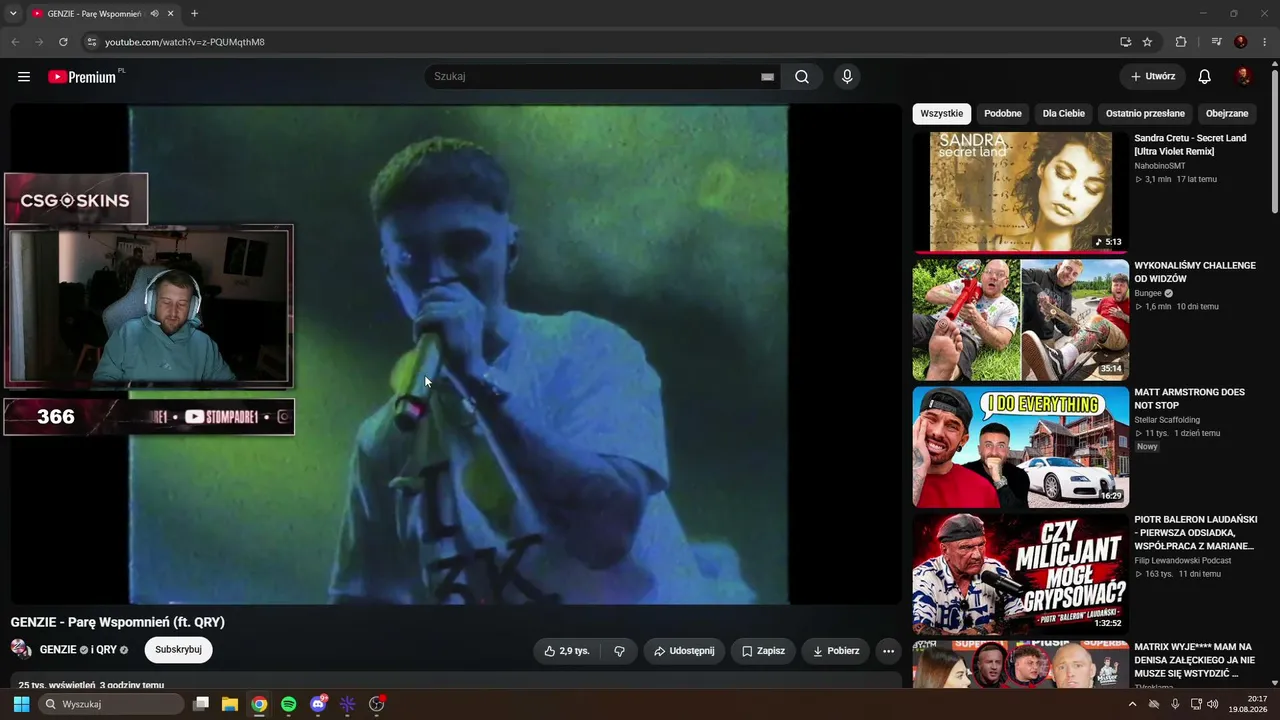Screen dimensions: 1280x720
Task: Open the on-screen keyboard in search box
Action: pos(767,77)
